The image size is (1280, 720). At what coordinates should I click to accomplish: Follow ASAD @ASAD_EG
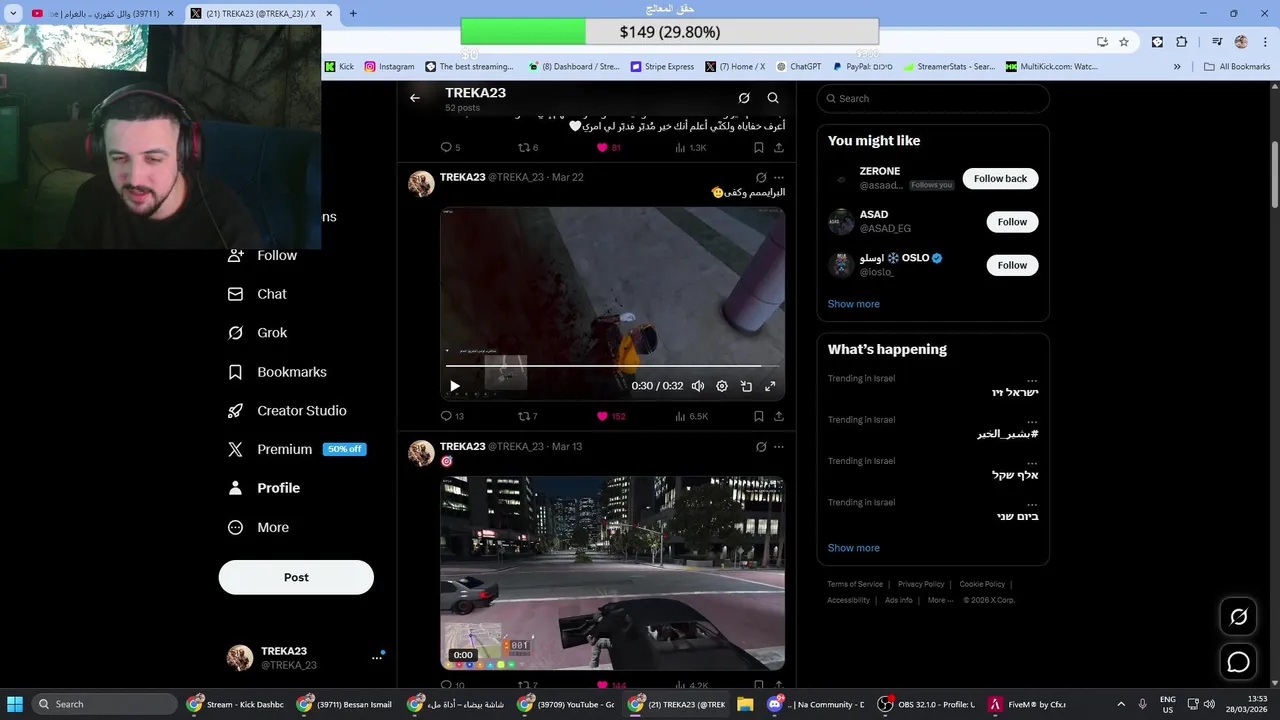(1012, 222)
